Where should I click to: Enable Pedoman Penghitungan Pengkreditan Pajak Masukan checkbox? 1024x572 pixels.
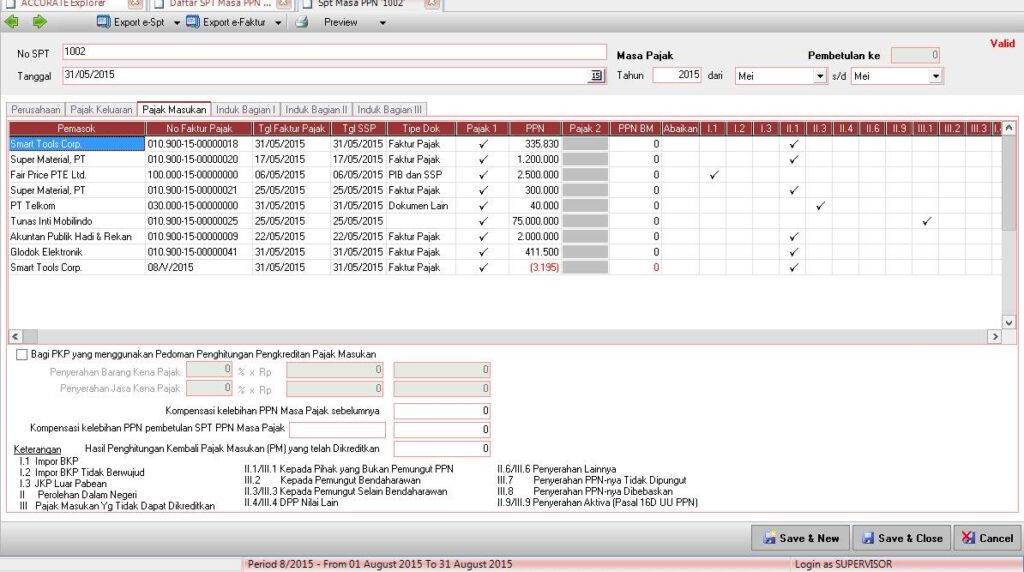point(22,354)
